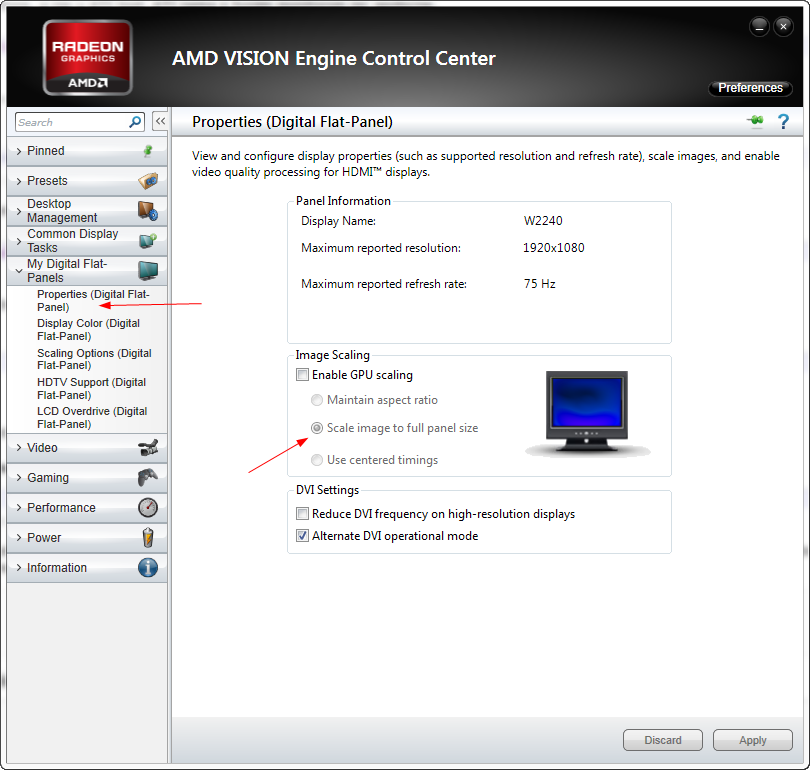The width and height of the screenshot is (810, 770).
Task: Open Scaling Options (Digital Flat-Panel) page
Action: click(x=94, y=359)
